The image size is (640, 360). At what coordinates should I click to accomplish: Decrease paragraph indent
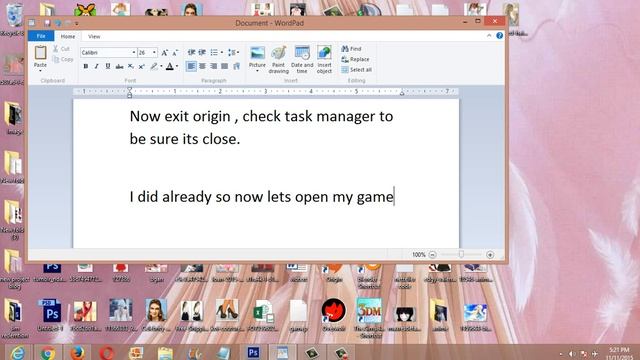[x=191, y=52]
